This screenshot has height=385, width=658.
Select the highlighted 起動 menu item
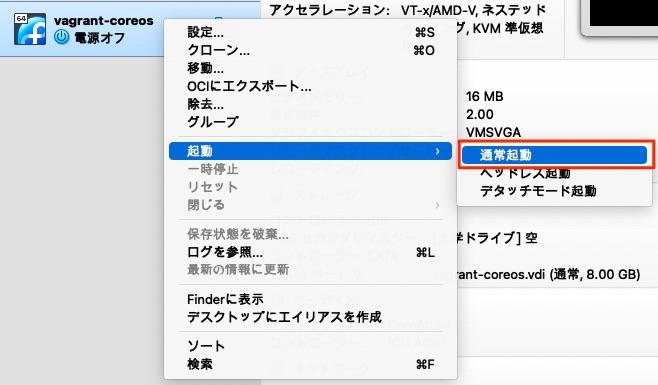(x=311, y=151)
